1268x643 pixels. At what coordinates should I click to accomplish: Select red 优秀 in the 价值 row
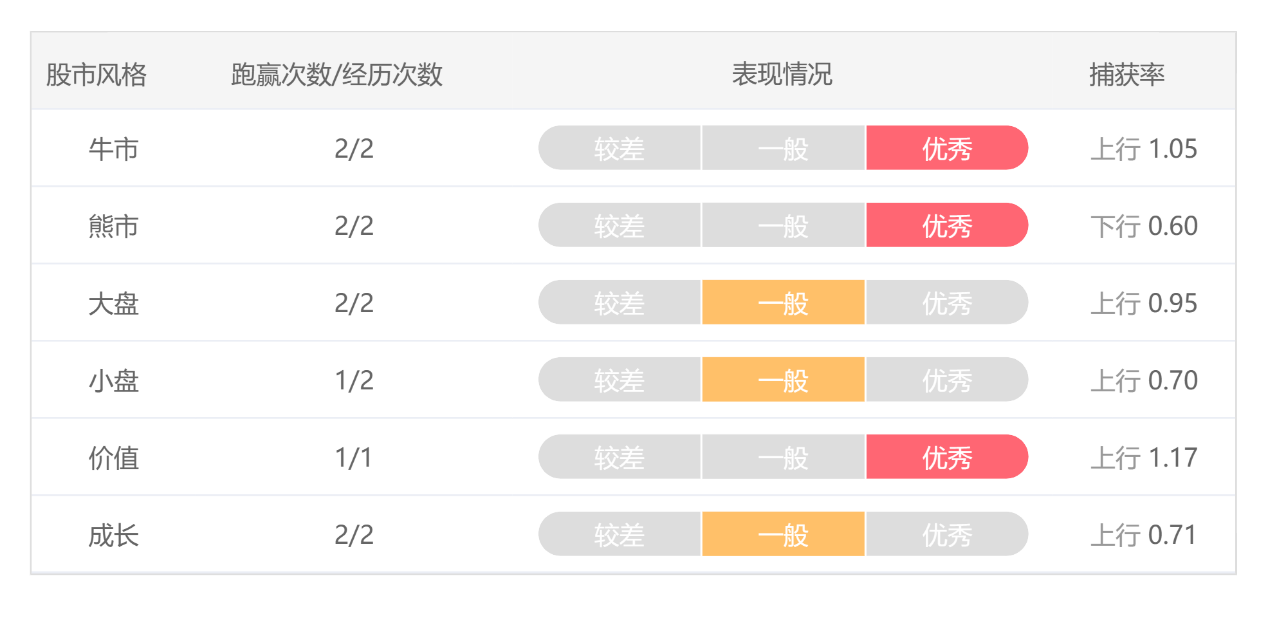pyautogui.click(x=947, y=457)
